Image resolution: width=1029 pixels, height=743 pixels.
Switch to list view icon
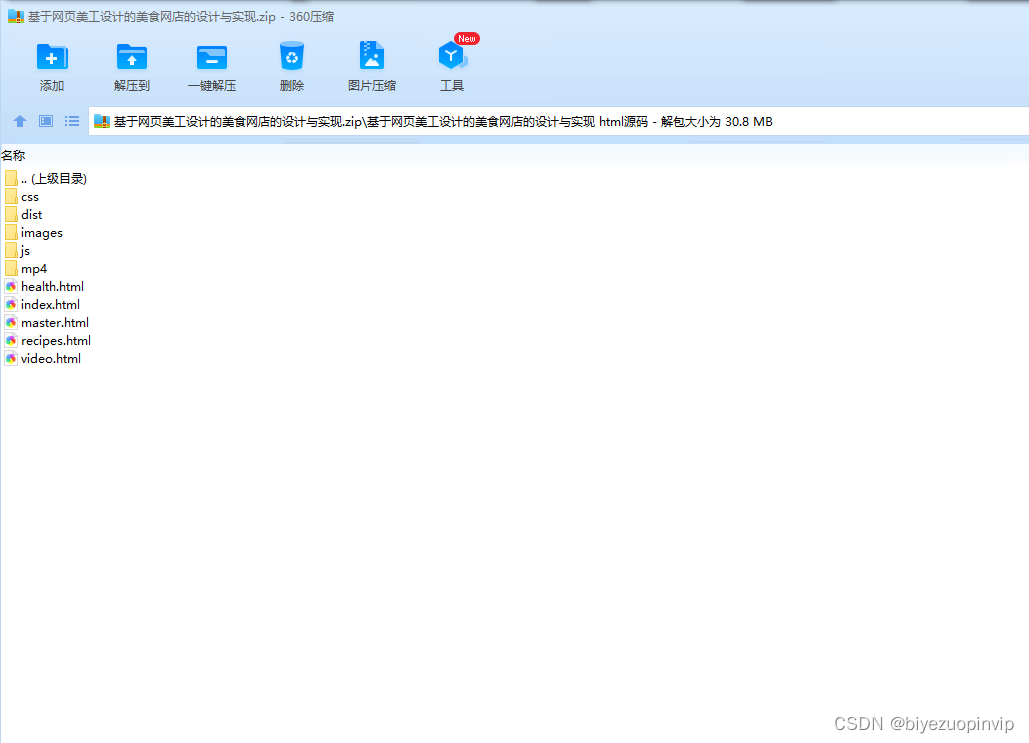pos(72,121)
